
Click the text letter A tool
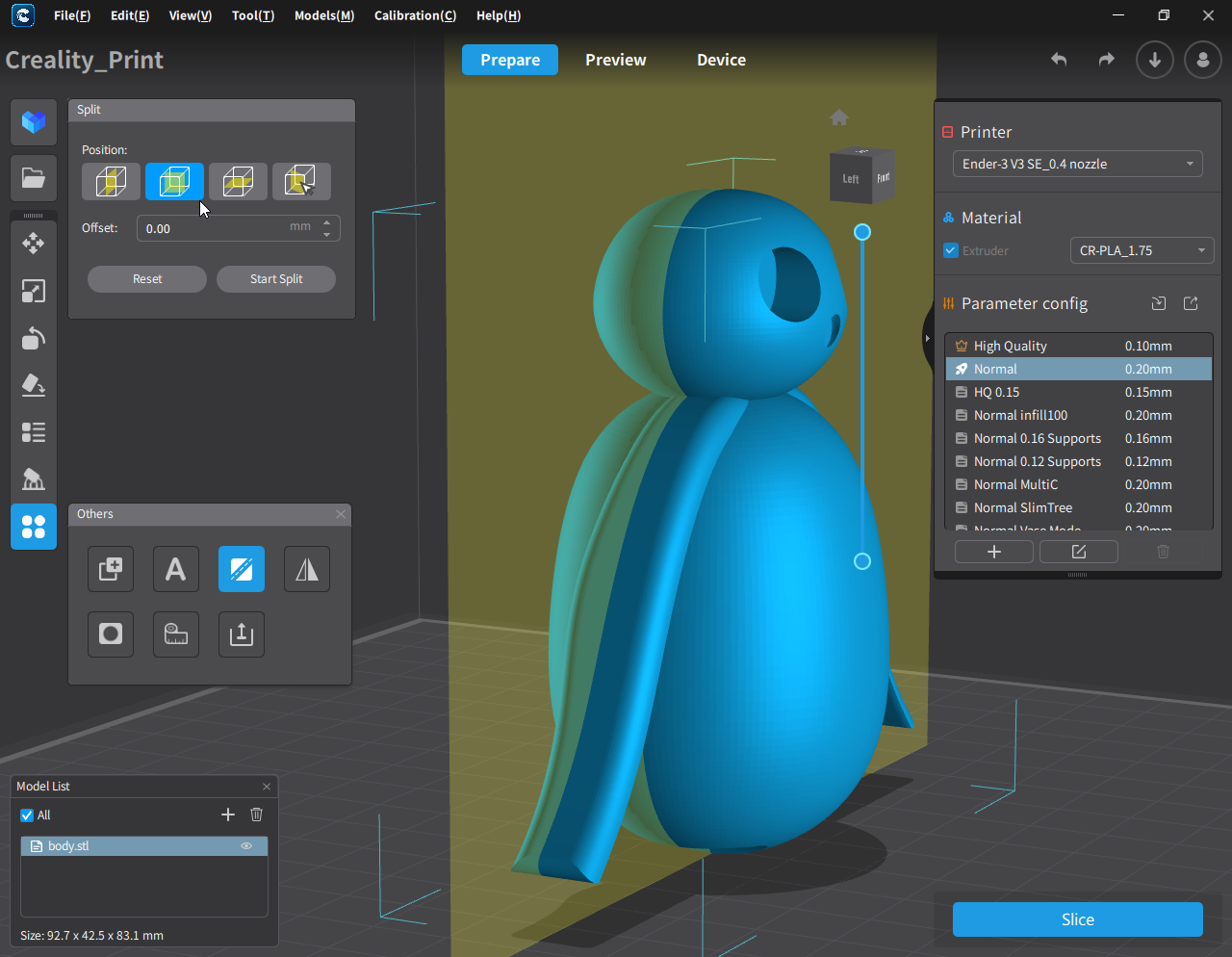[x=176, y=569]
